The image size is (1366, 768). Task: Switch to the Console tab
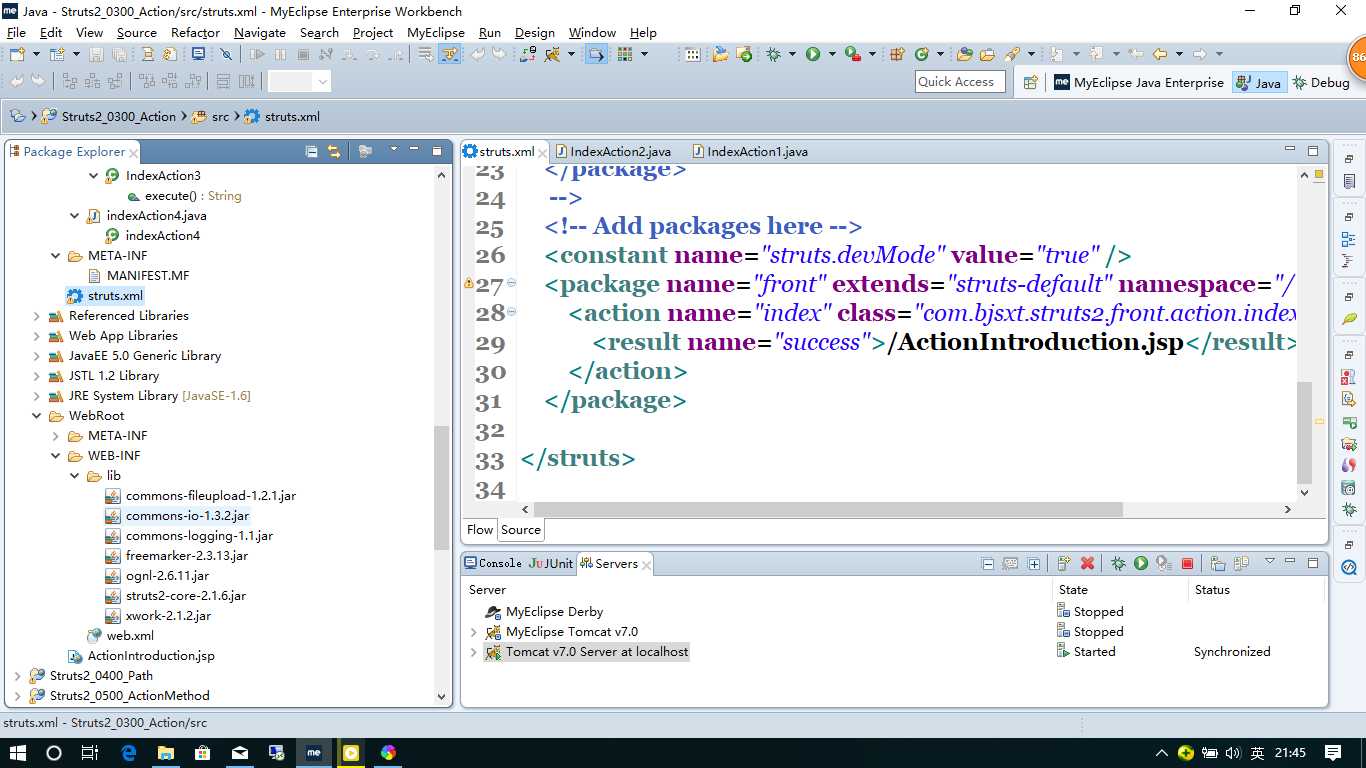pyautogui.click(x=493, y=564)
